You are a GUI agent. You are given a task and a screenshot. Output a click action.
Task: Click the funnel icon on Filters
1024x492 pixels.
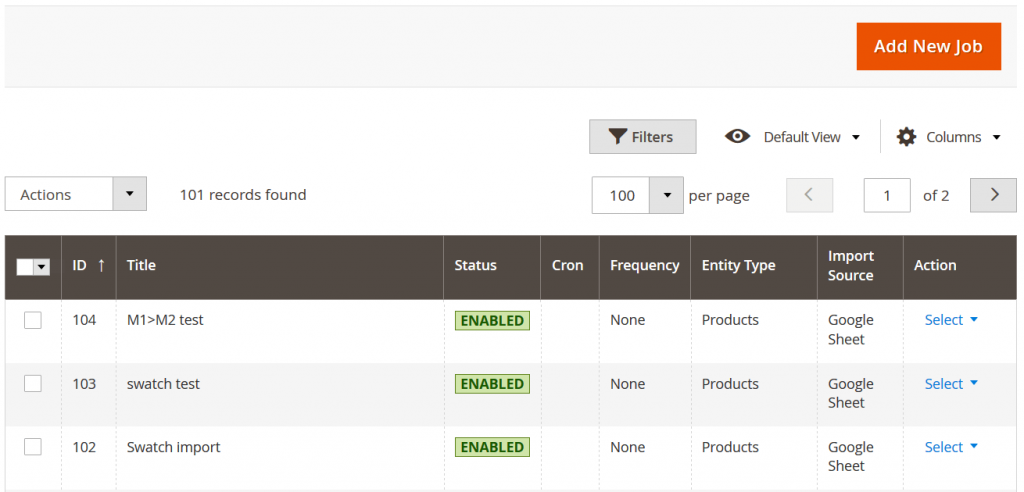tap(617, 137)
